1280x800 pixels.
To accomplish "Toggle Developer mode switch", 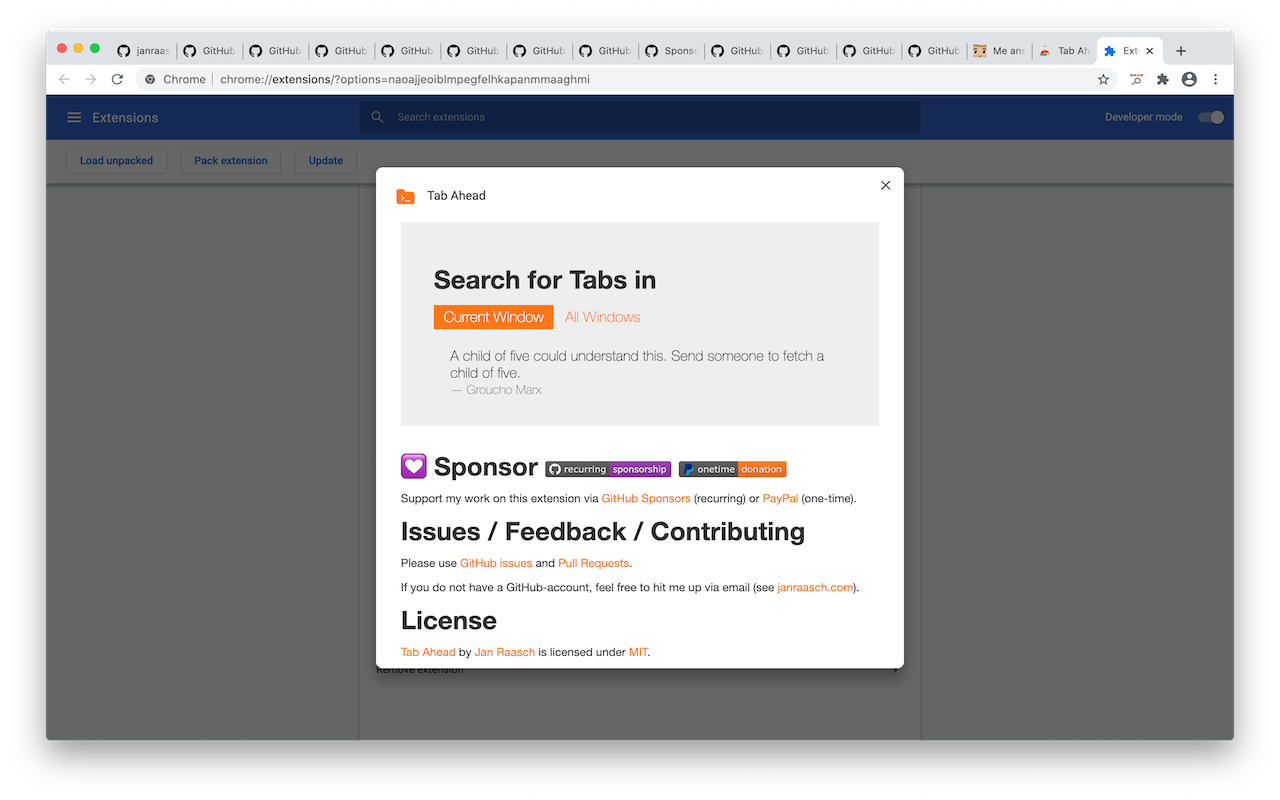I will click(1211, 117).
